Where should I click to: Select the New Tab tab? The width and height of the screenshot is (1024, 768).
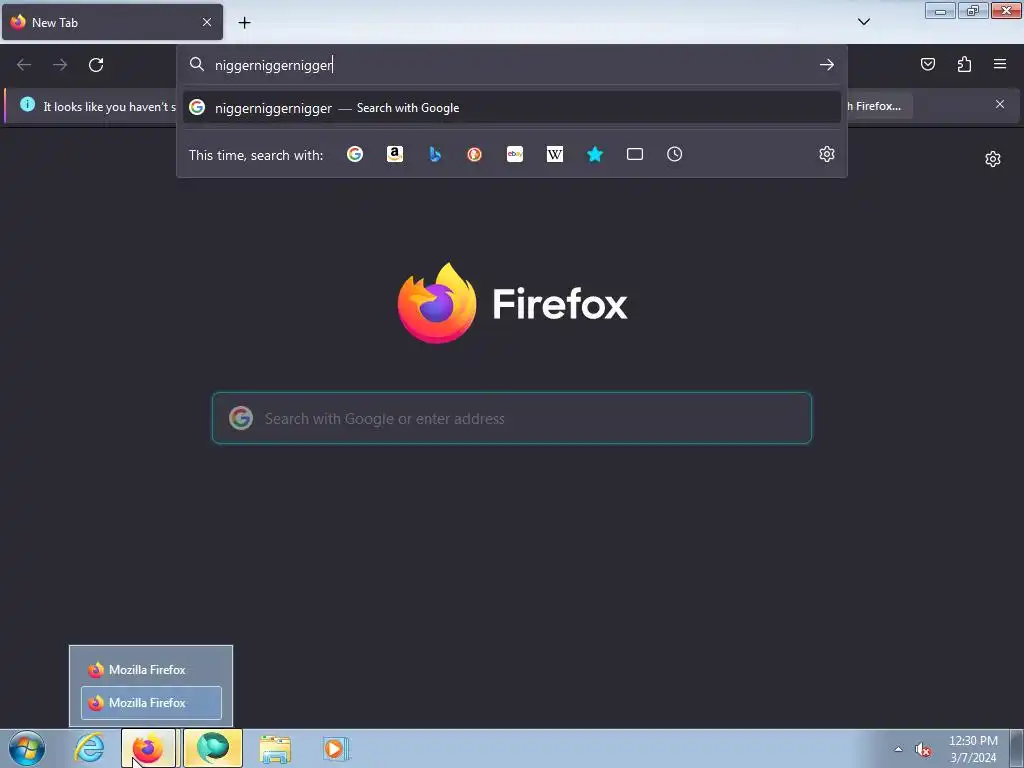112,22
